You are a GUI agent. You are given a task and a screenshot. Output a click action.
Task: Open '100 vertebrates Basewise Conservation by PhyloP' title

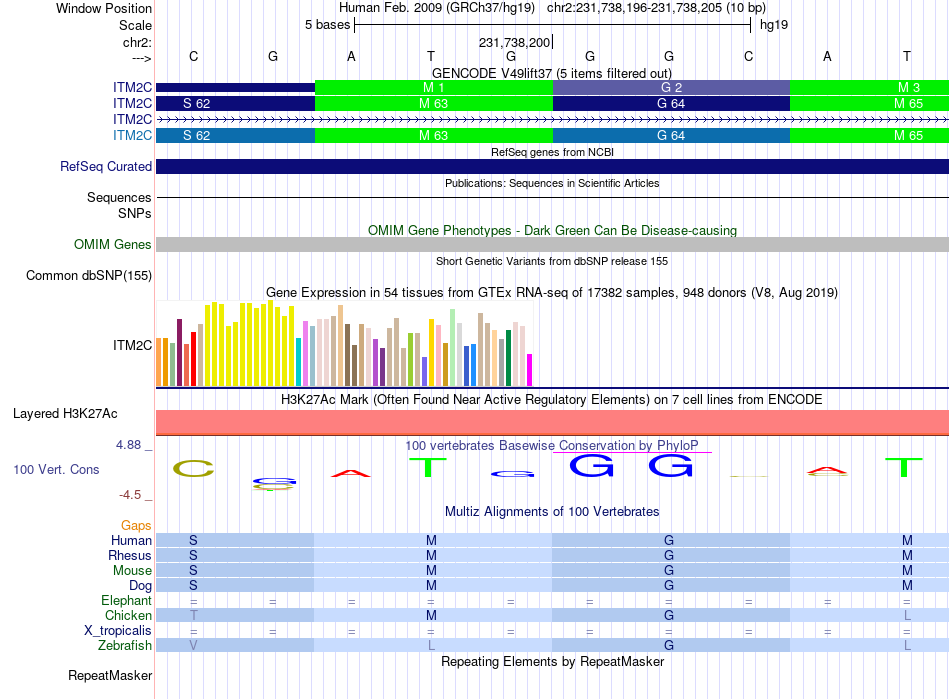pyautogui.click(x=552, y=445)
